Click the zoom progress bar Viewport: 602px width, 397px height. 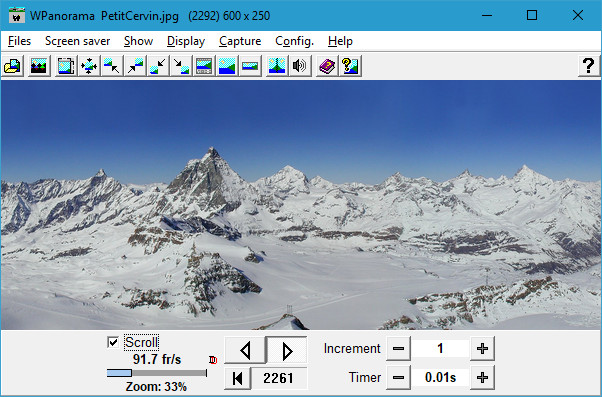(x=157, y=373)
